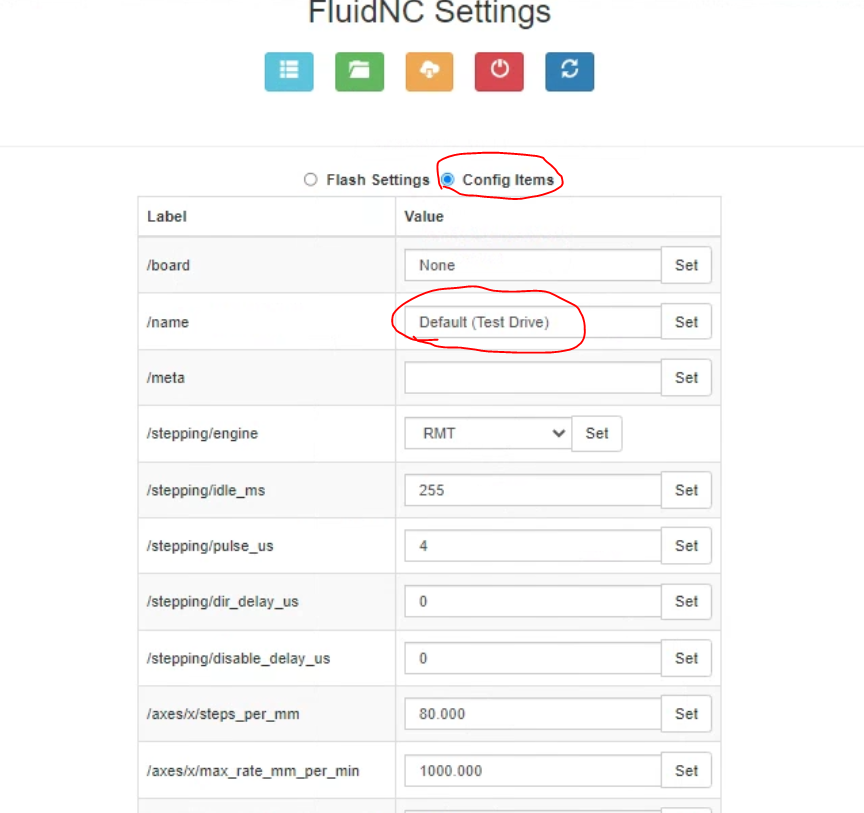Focus the steps_per_mm field showing 80.000

pyautogui.click(x=533, y=714)
